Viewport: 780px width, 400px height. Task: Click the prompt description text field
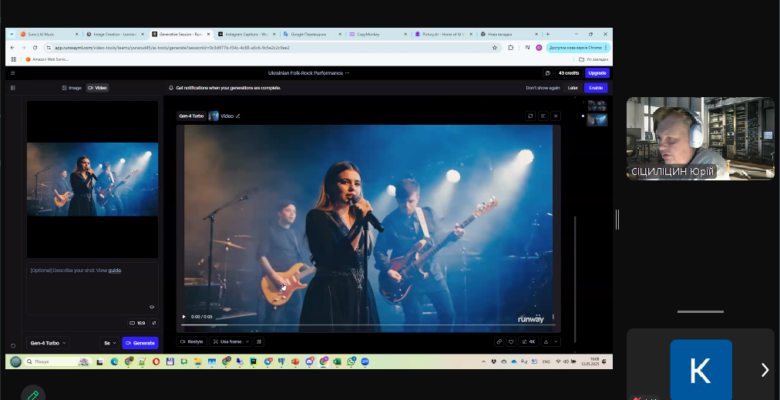point(91,285)
